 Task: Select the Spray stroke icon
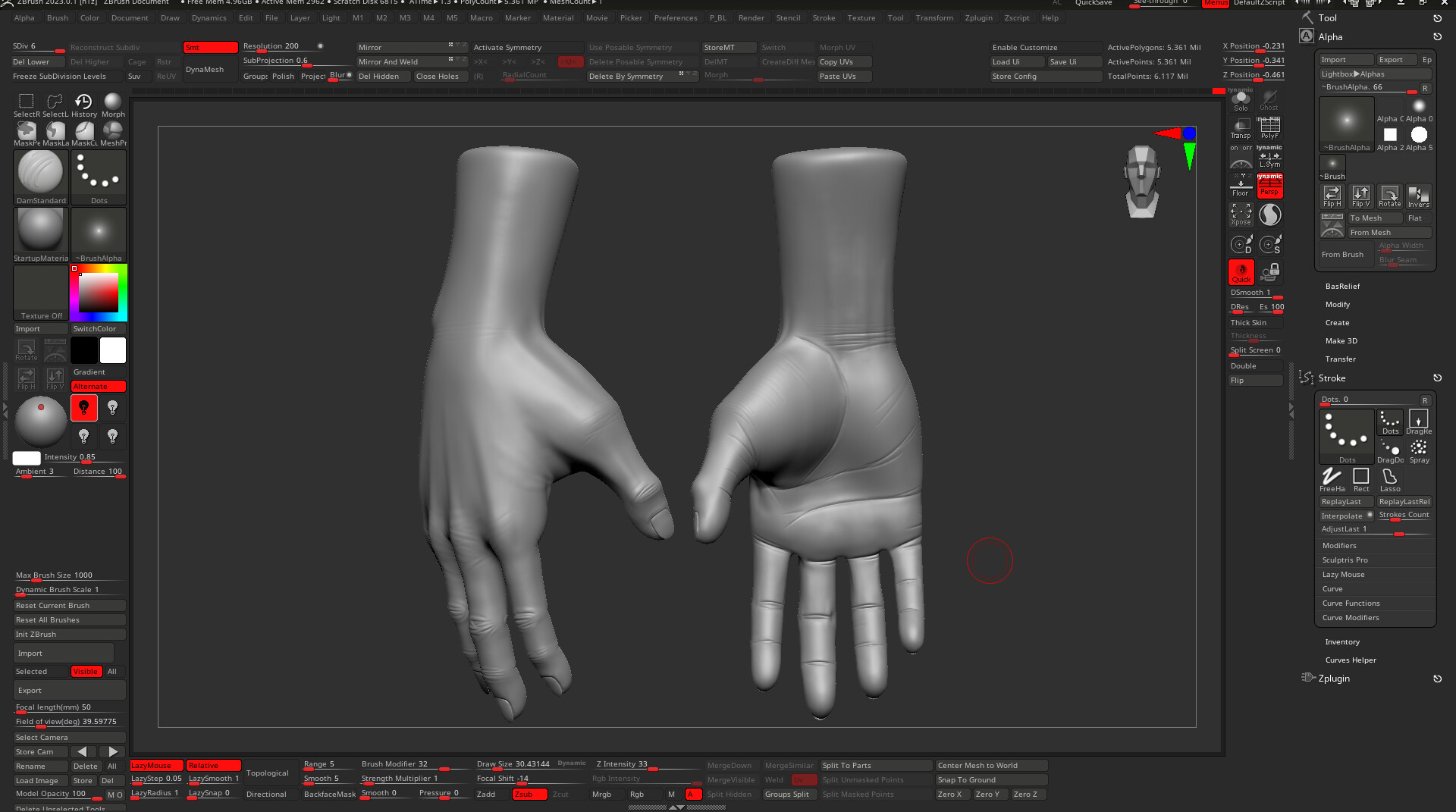click(1419, 447)
